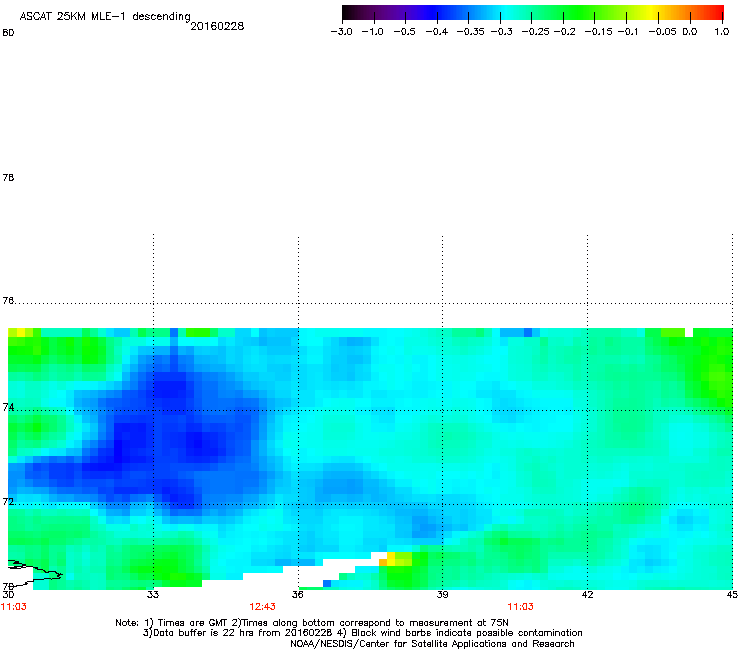740x650 pixels.
Task: Select the -3.0 color scale label
Action: pos(341,32)
